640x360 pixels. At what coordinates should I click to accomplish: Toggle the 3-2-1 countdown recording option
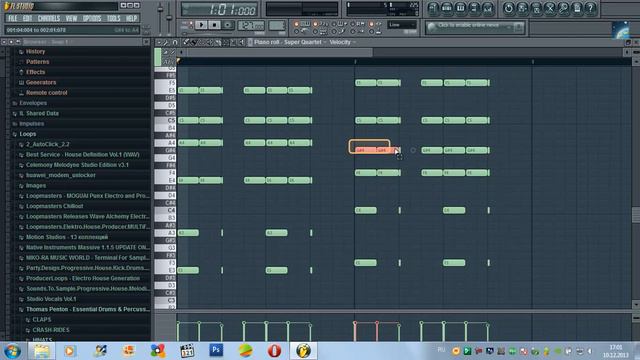[319, 24]
